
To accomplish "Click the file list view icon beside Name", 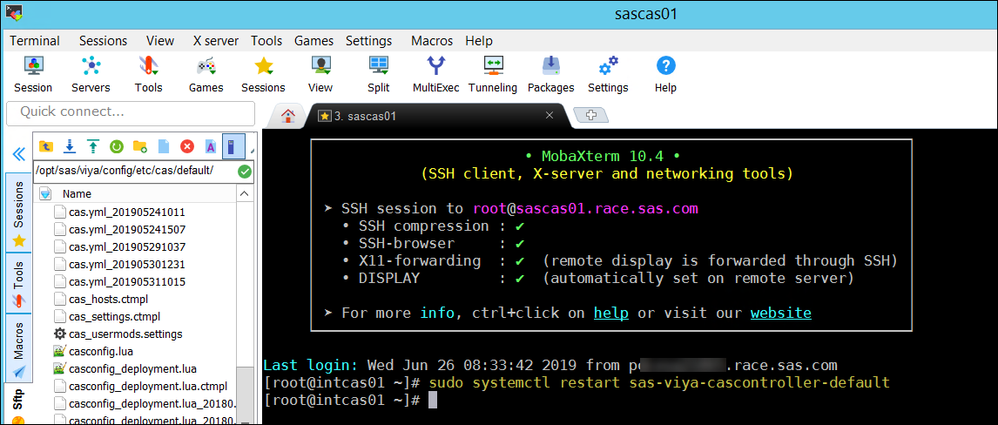I will pyautogui.click(x=45, y=193).
